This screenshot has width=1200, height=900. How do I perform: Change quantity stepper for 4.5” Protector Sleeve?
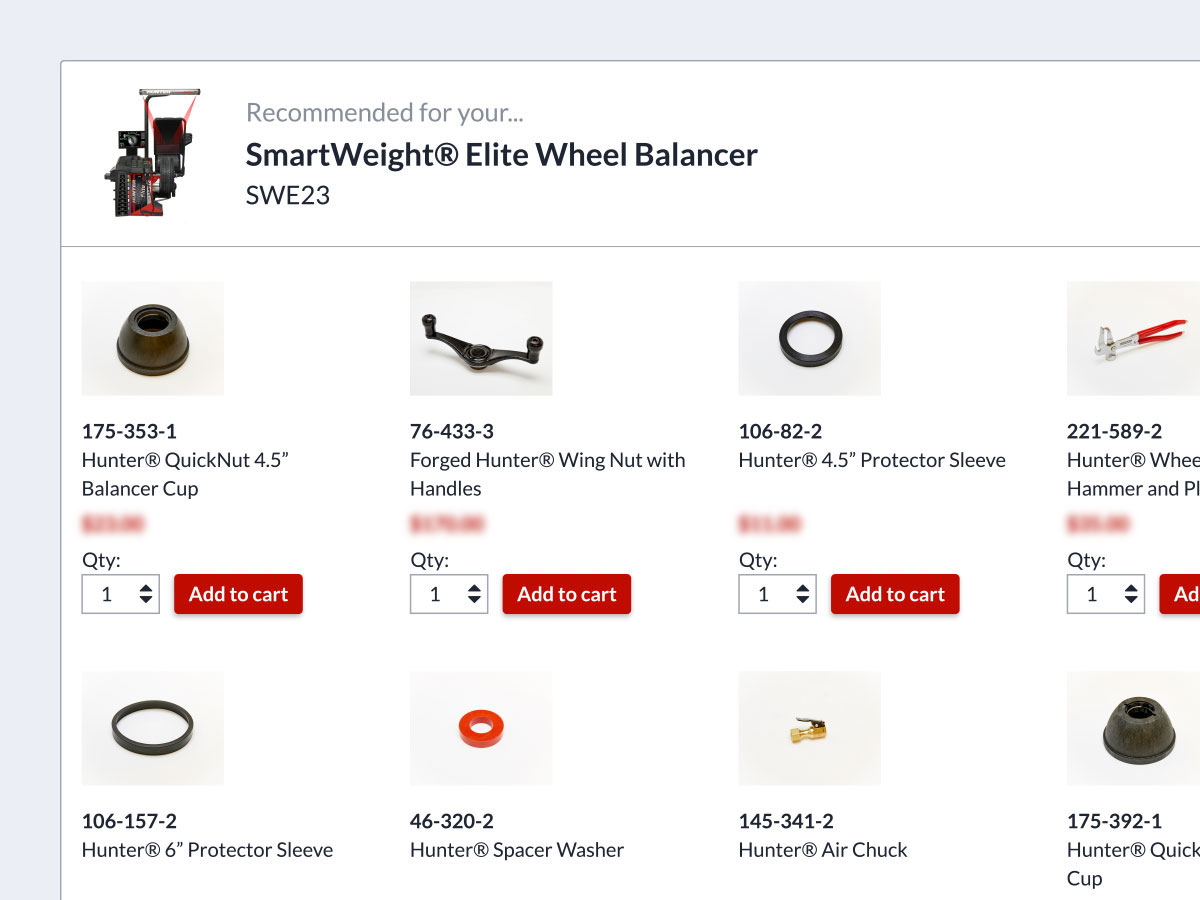click(803, 594)
